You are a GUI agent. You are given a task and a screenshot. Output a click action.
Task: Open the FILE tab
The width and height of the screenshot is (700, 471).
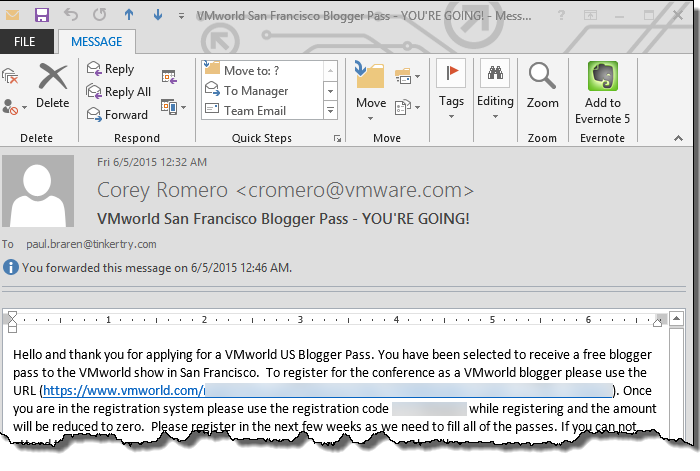[25, 42]
